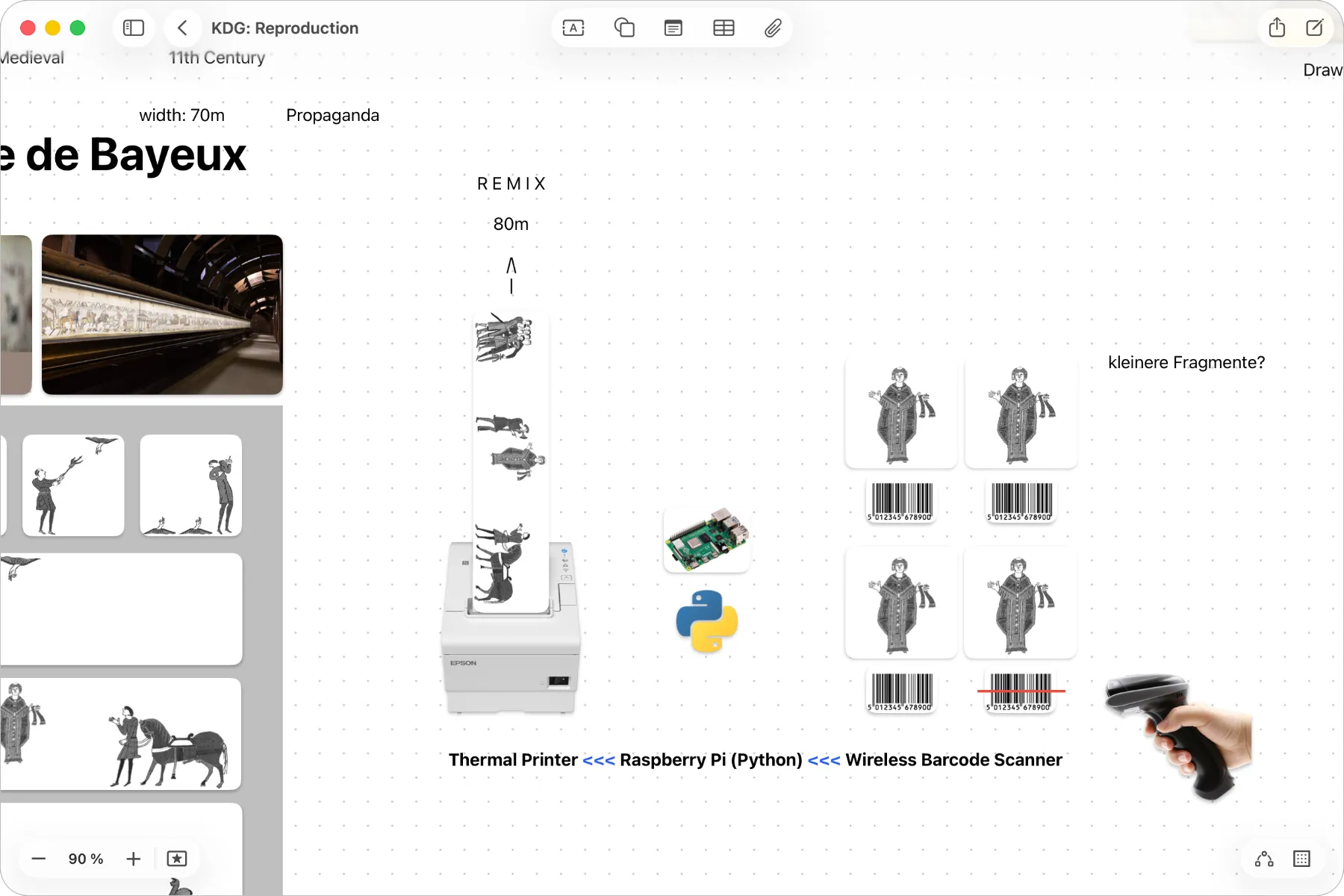The width and height of the screenshot is (1344, 896).
Task: Share the board
Action: [1277, 28]
